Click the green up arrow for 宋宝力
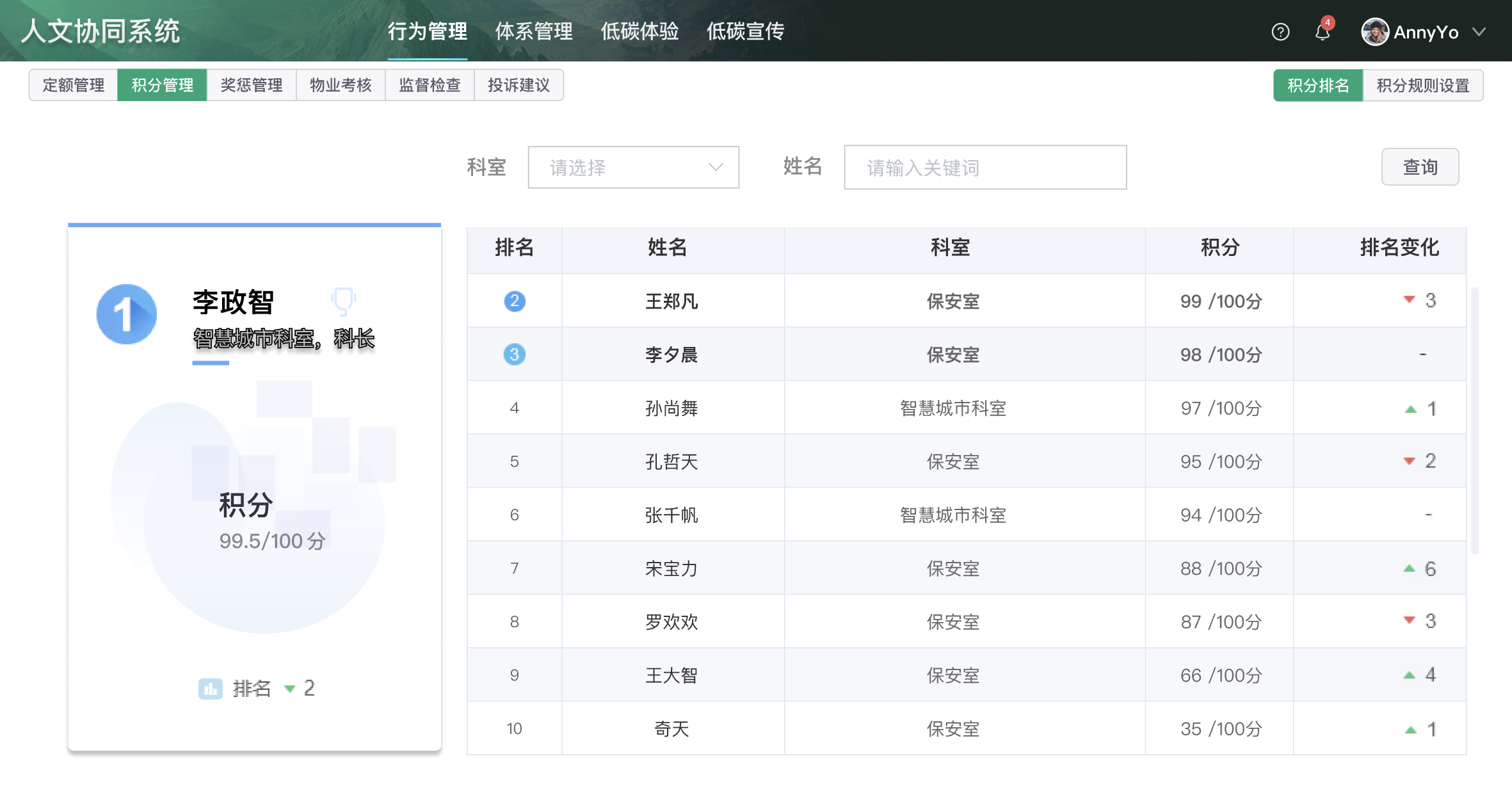This screenshot has width=1512, height=809. point(1409,568)
